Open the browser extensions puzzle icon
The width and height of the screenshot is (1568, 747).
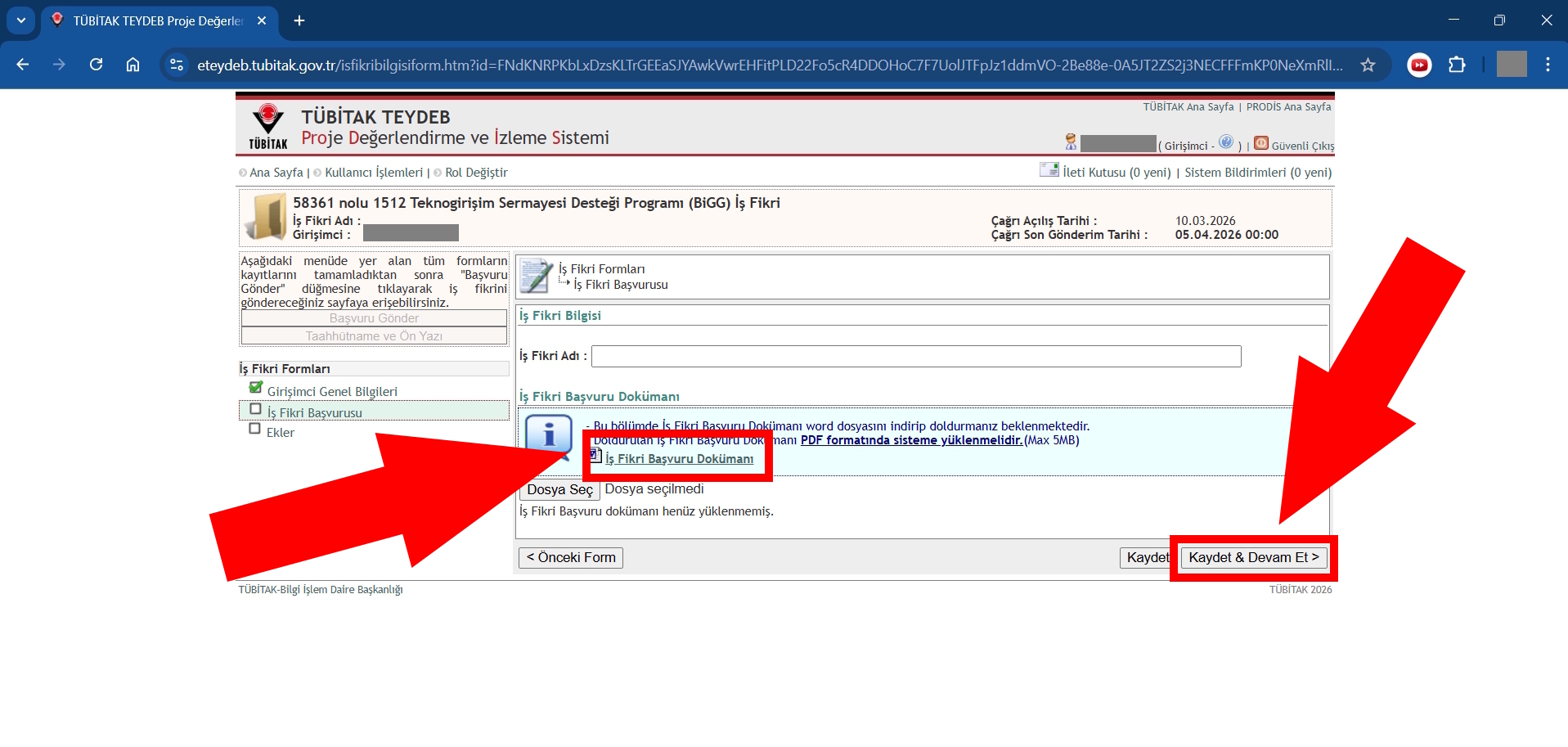tap(1457, 65)
